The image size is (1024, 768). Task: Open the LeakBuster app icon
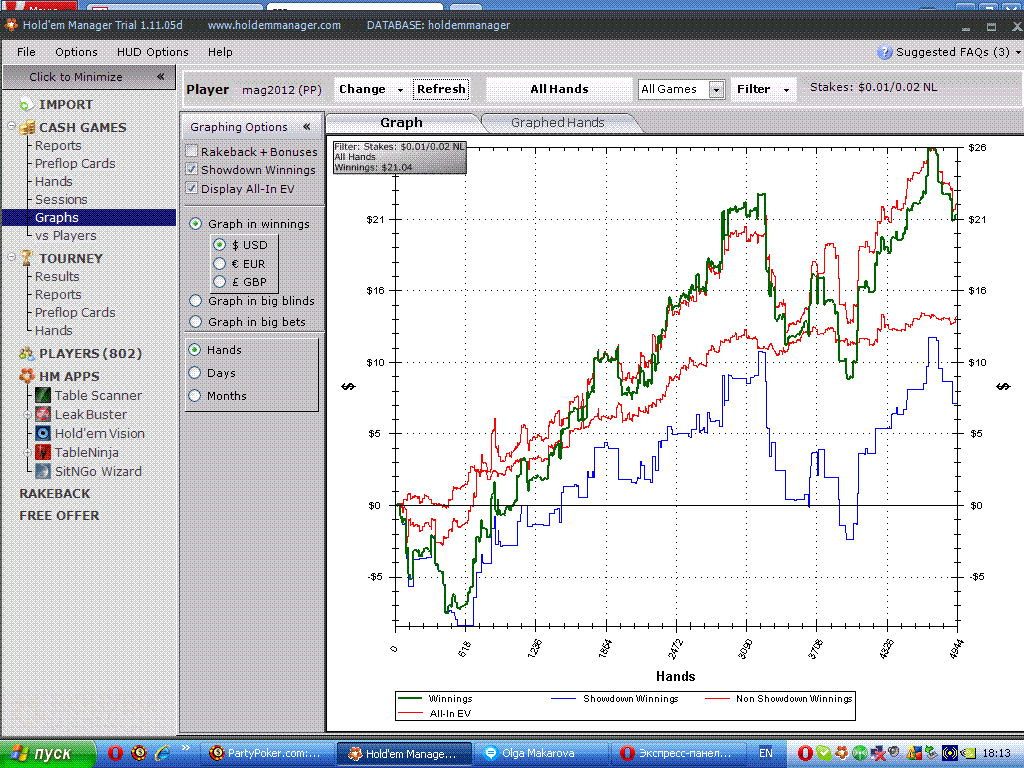(44, 415)
